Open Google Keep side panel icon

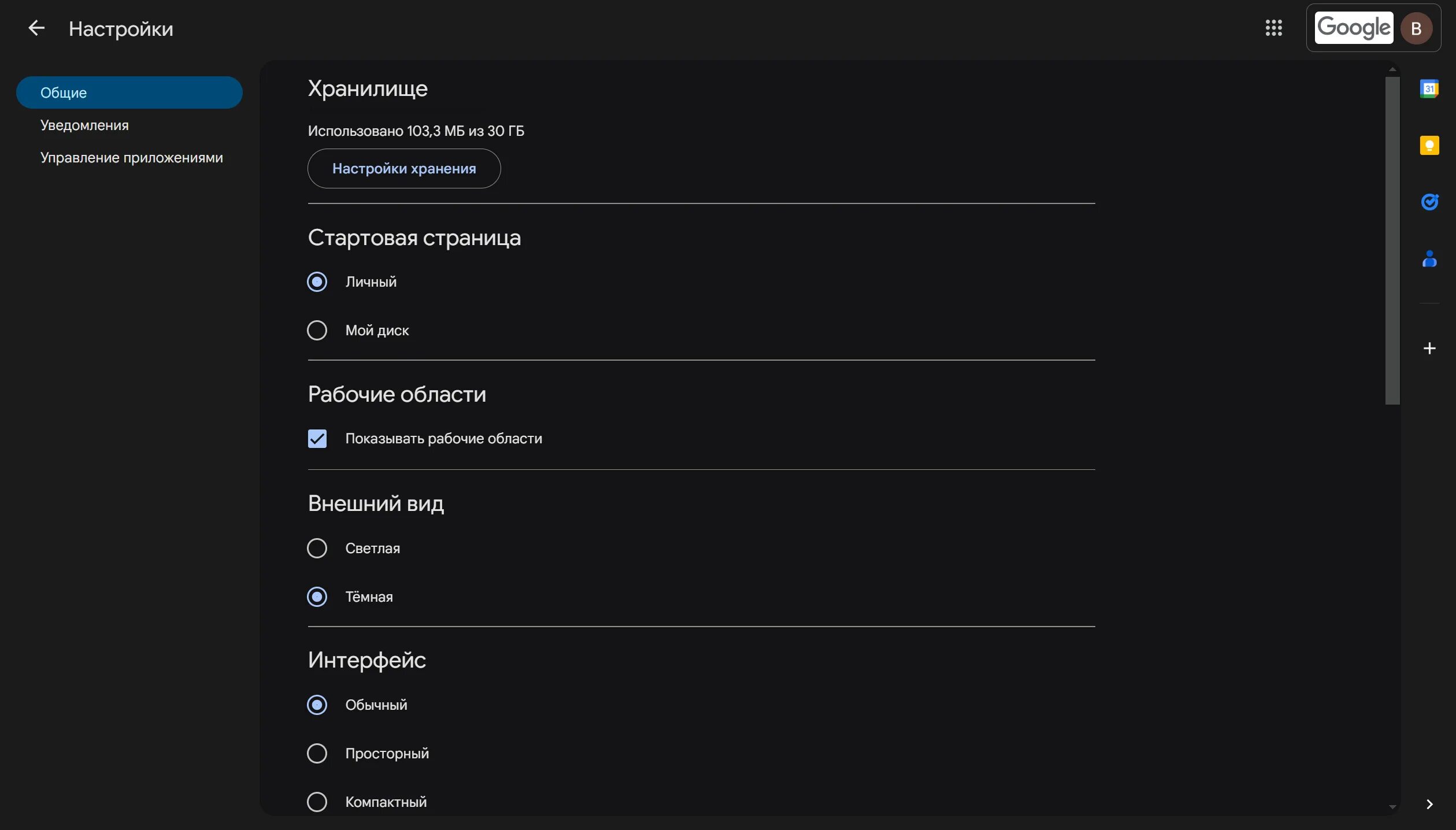coord(1429,145)
